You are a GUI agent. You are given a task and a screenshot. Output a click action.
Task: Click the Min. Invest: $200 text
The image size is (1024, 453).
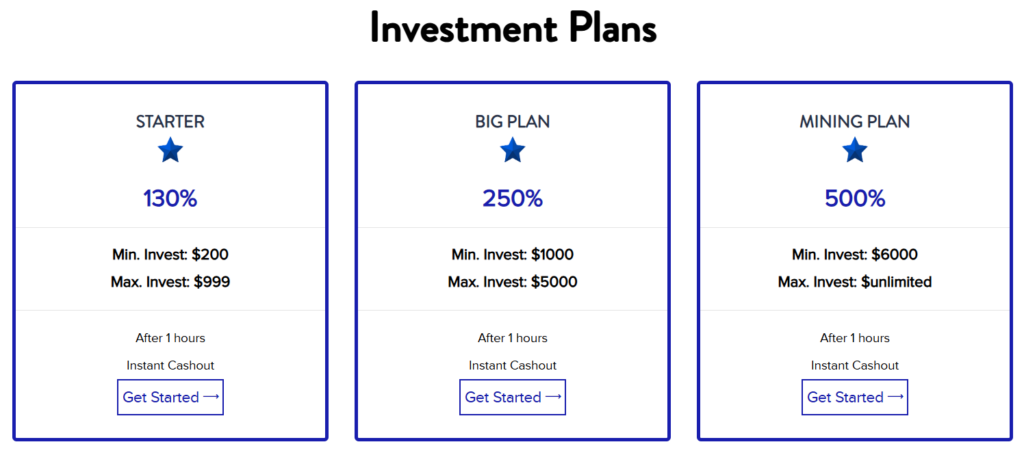(170, 255)
